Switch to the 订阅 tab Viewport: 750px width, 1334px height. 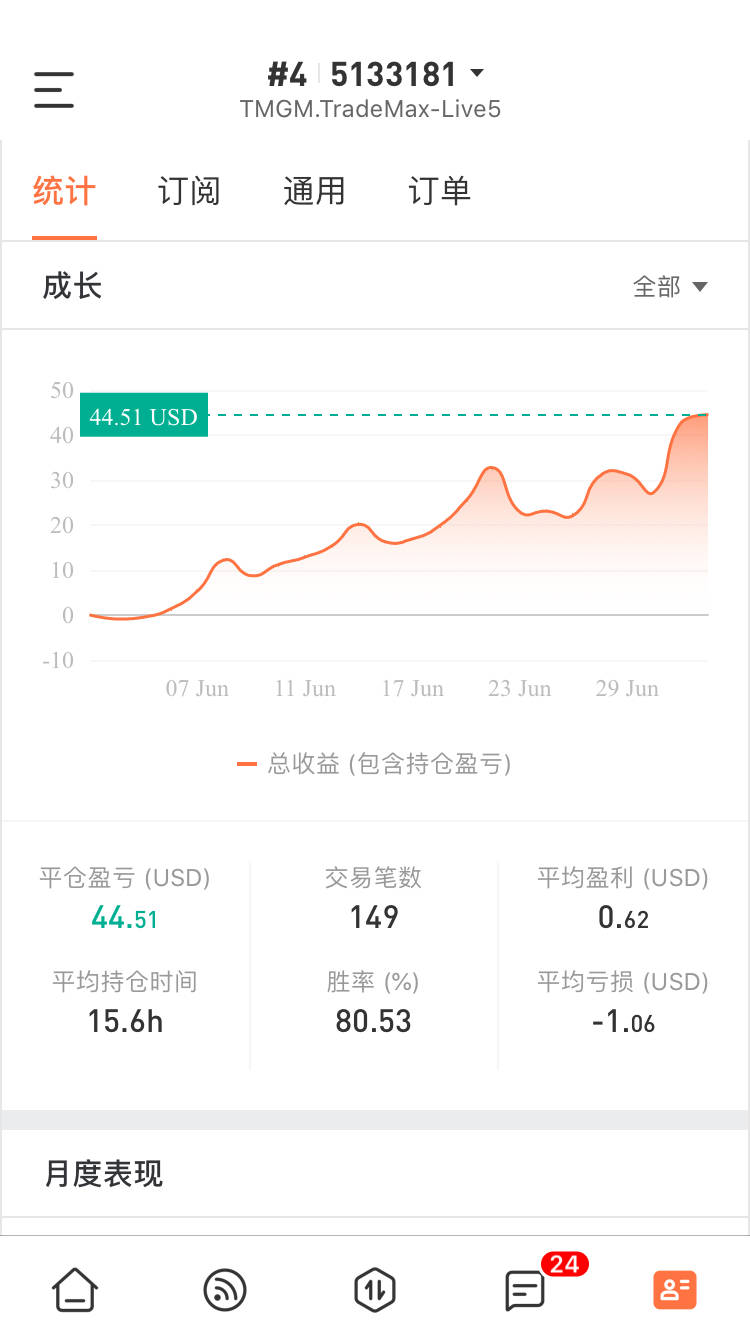[189, 191]
